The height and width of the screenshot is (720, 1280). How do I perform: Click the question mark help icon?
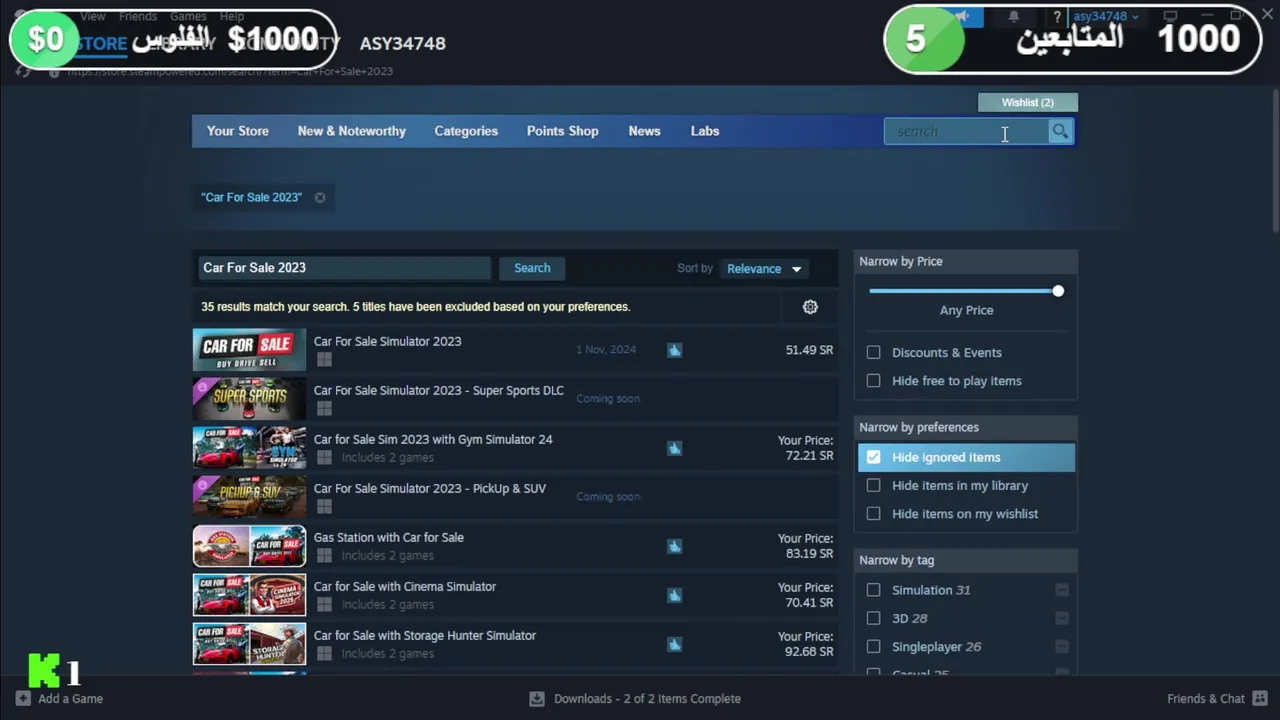click(1056, 16)
